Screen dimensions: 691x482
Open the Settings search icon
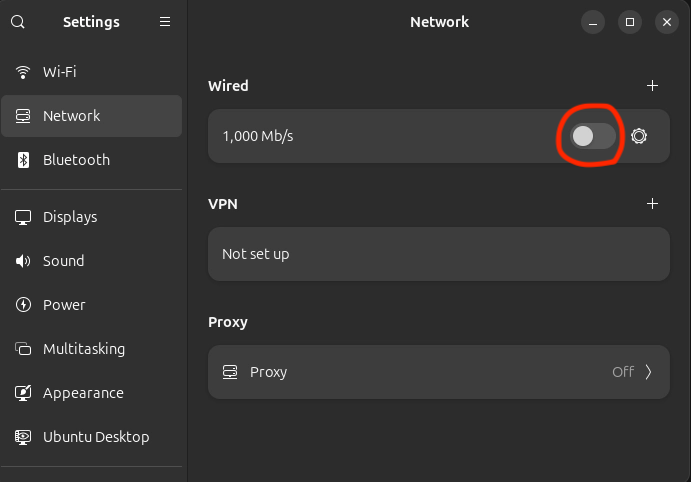pos(18,22)
